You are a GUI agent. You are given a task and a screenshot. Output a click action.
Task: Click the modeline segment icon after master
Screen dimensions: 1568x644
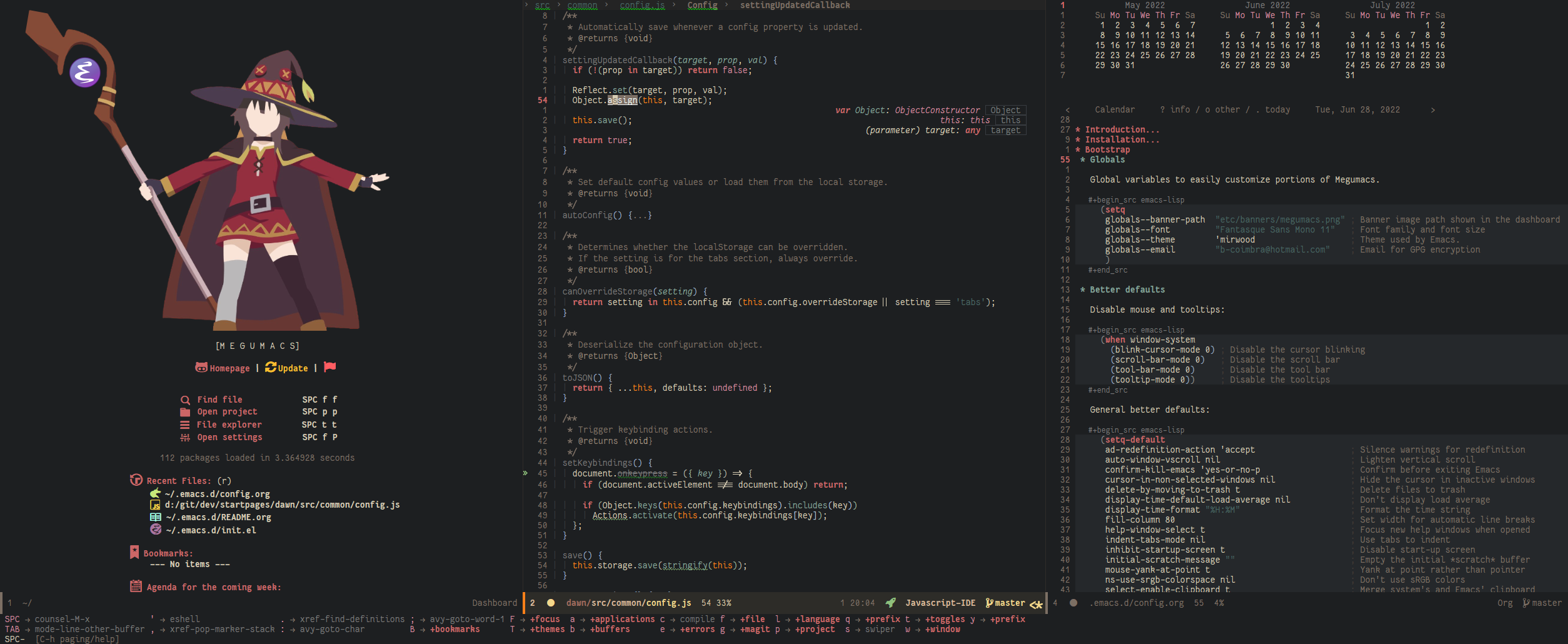click(x=1036, y=604)
